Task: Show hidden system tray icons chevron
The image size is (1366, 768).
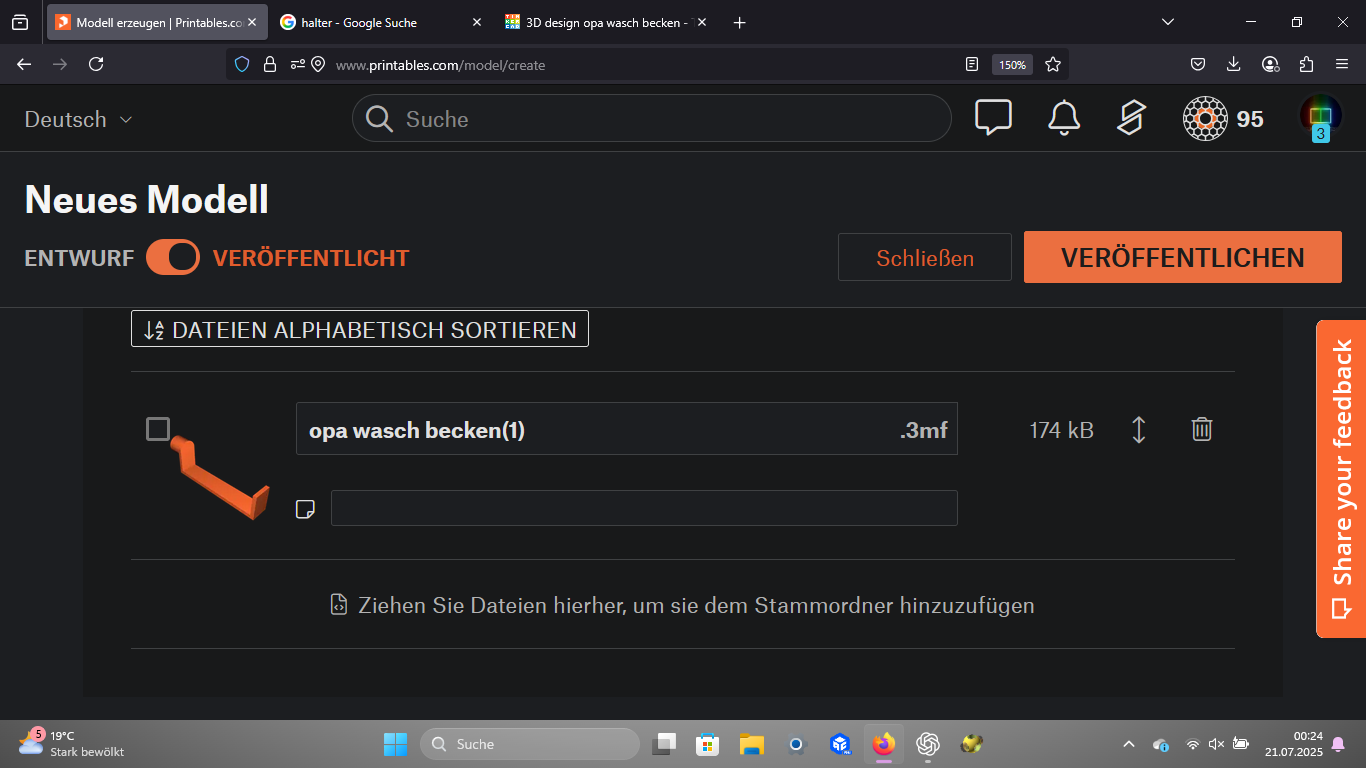Action: (x=1129, y=744)
